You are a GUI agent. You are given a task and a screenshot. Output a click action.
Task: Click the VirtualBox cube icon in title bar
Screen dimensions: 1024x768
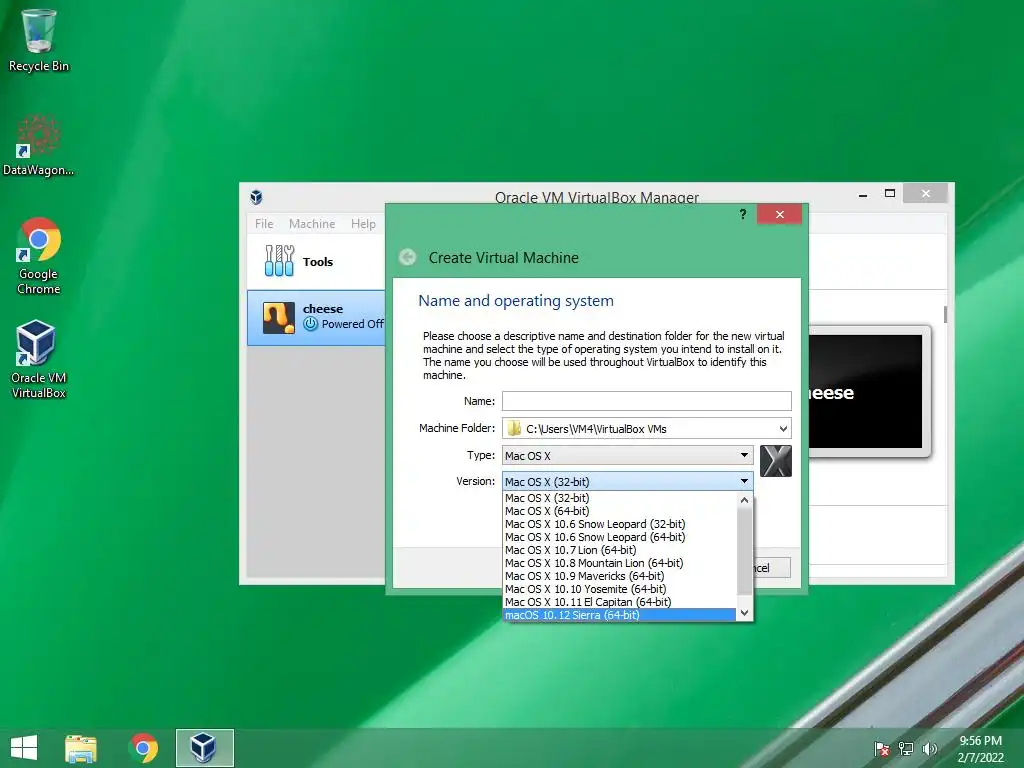[x=256, y=197]
